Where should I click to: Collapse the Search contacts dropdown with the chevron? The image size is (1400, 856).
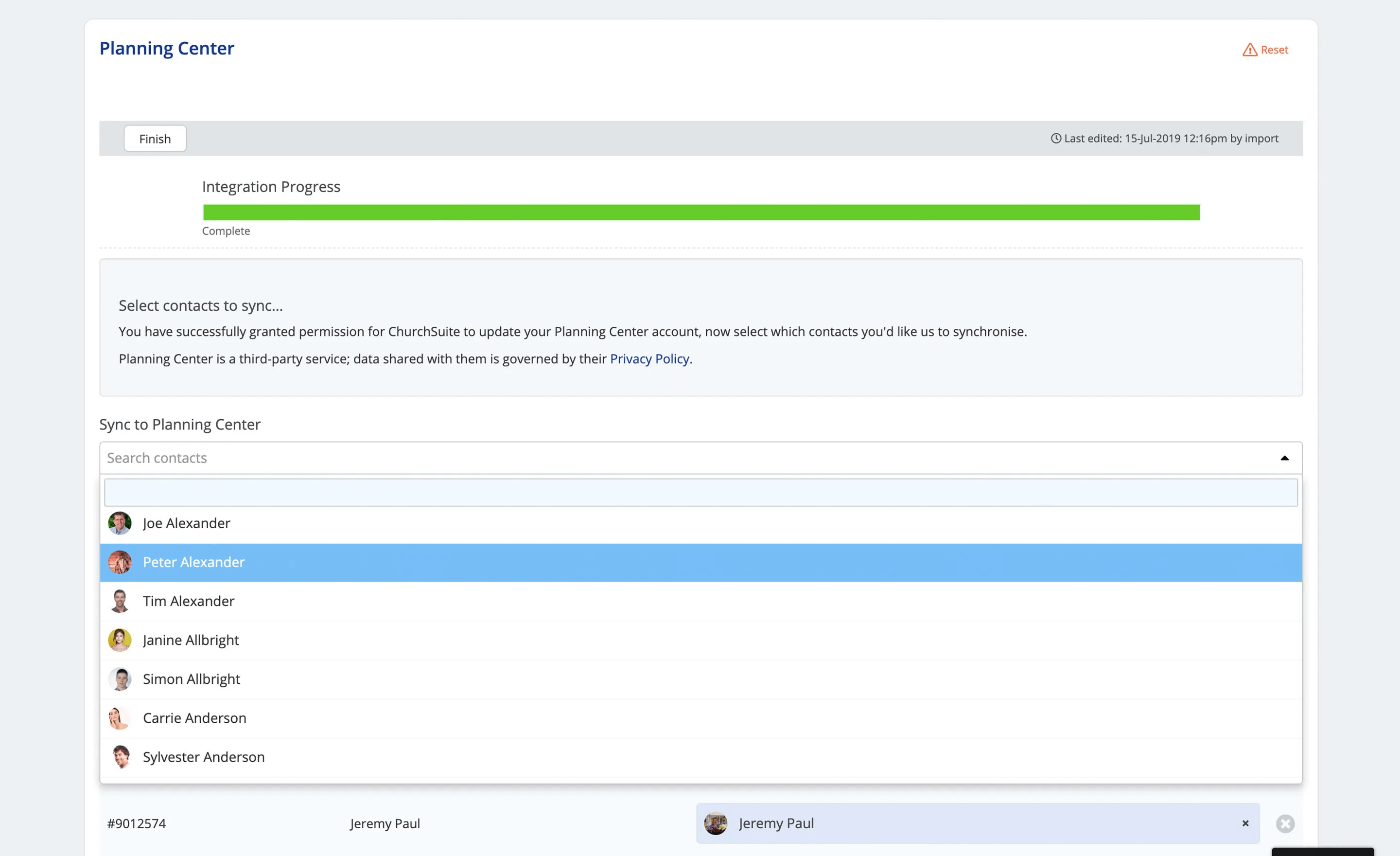[1285, 458]
